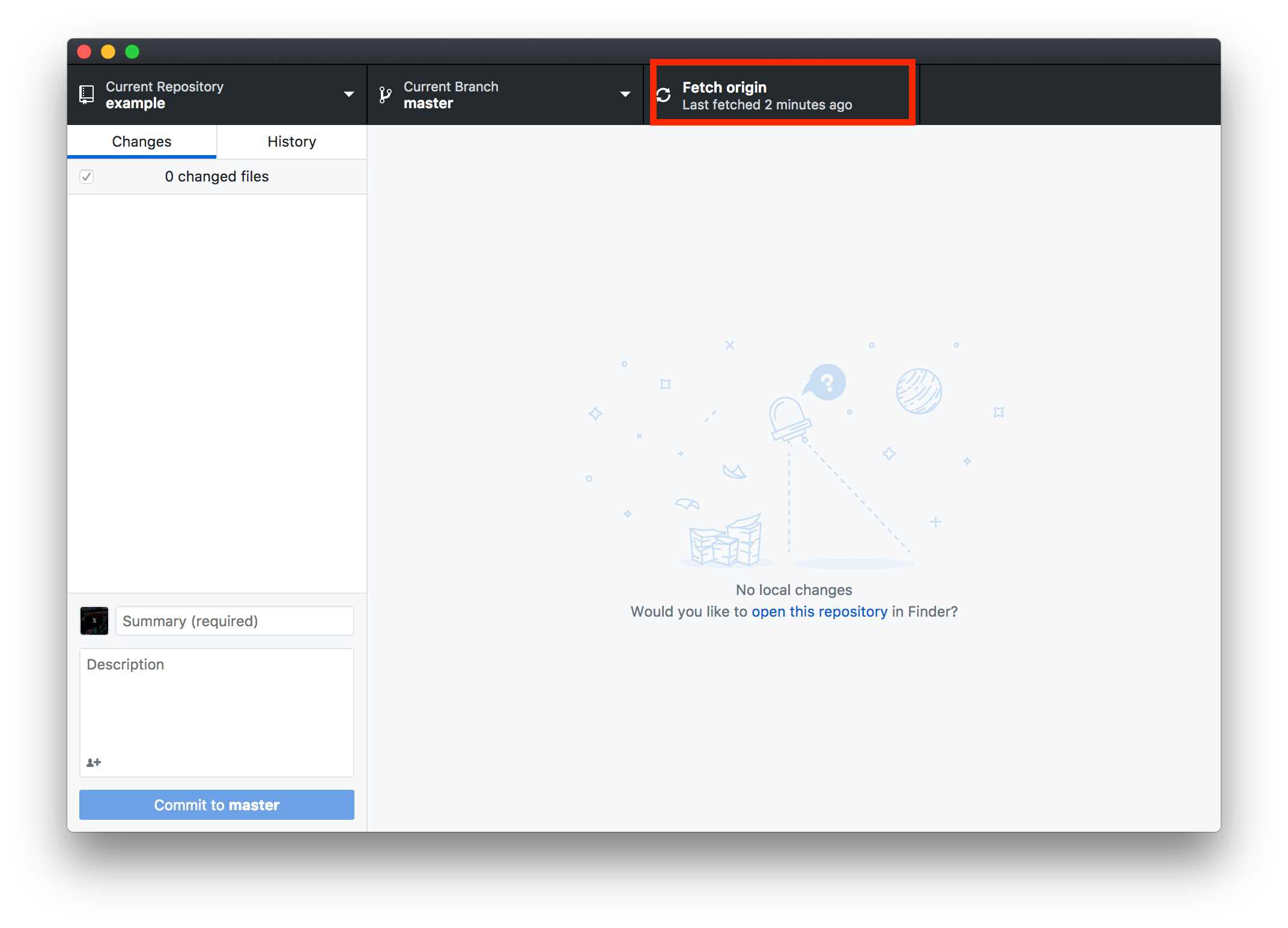Click the red close window button
Image resolution: width=1288 pixels, height=928 pixels.
(x=85, y=52)
